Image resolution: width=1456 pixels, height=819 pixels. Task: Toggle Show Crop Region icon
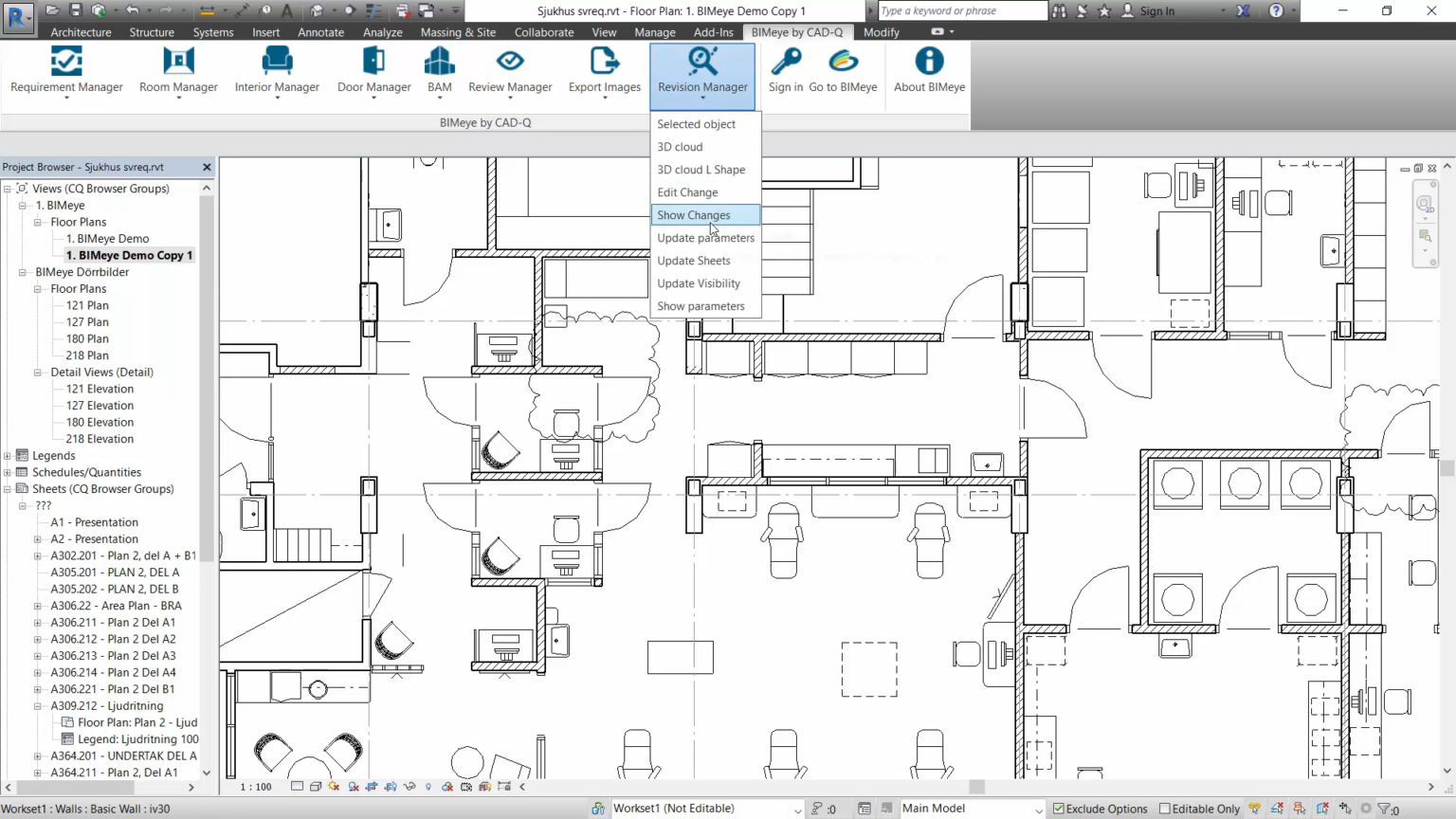click(x=391, y=787)
